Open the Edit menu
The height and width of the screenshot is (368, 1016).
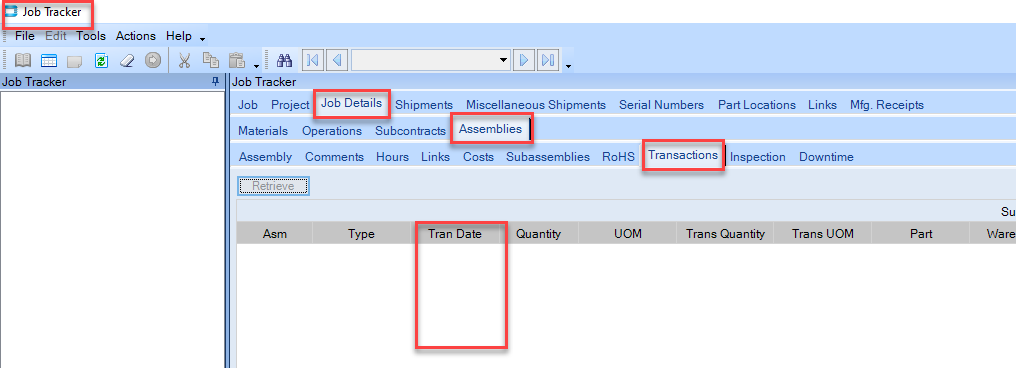(56, 36)
